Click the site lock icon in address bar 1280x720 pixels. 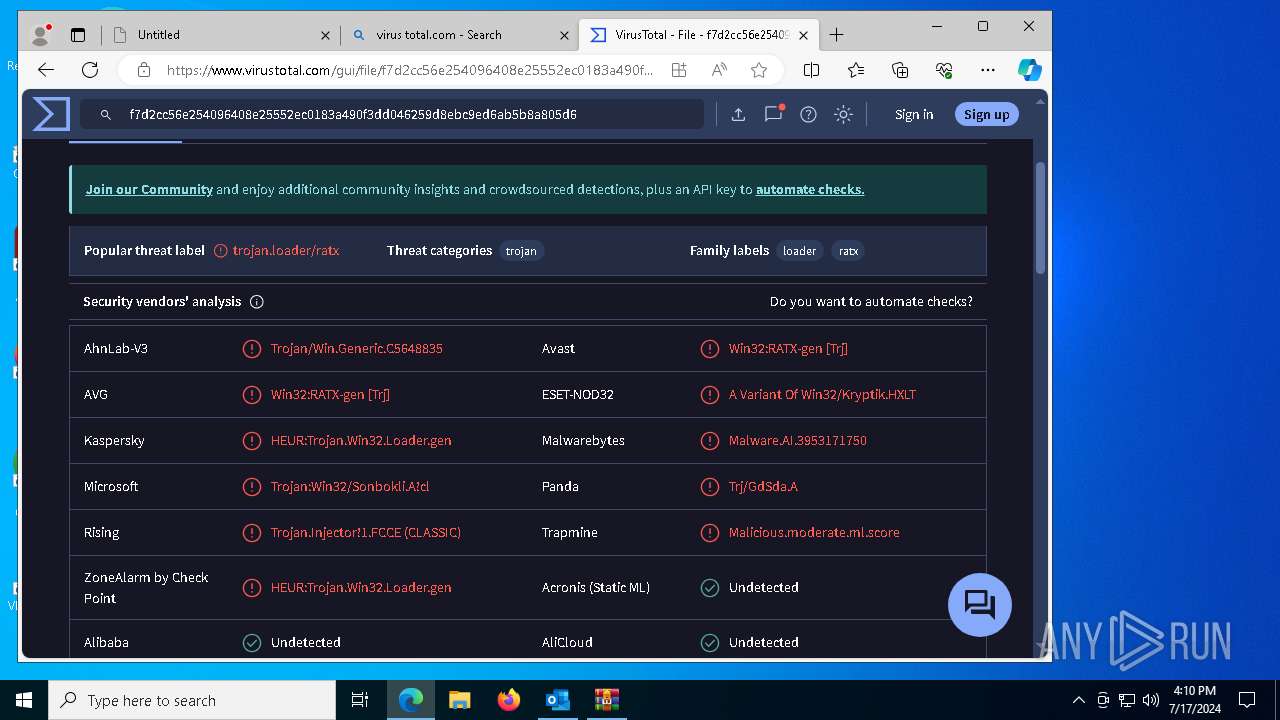coord(144,70)
